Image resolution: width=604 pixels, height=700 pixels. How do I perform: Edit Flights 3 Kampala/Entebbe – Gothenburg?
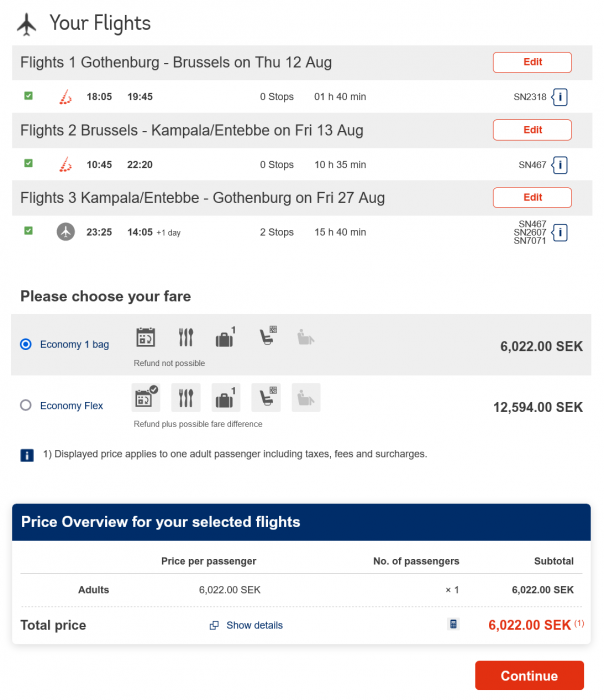[x=532, y=197]
